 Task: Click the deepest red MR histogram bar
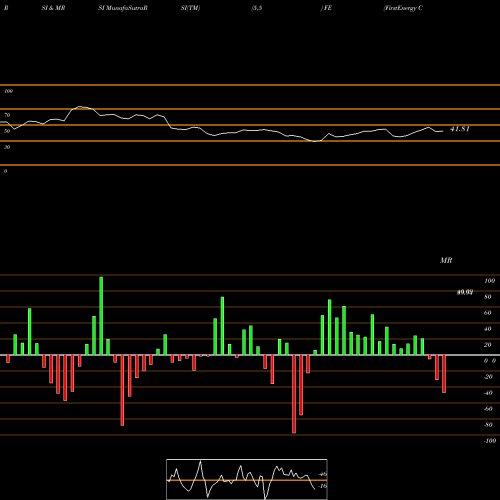(x=294, y=394)
